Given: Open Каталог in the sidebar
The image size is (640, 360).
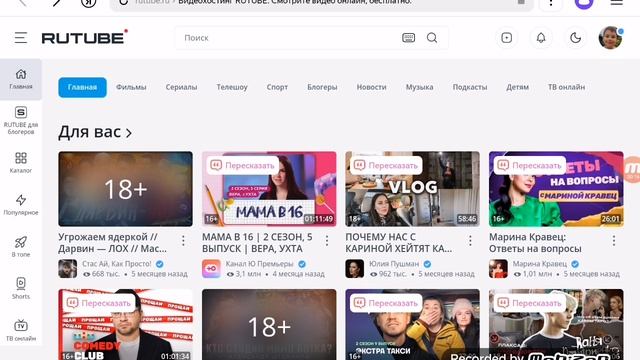Looking at the screenshot, I should (21, 163).
